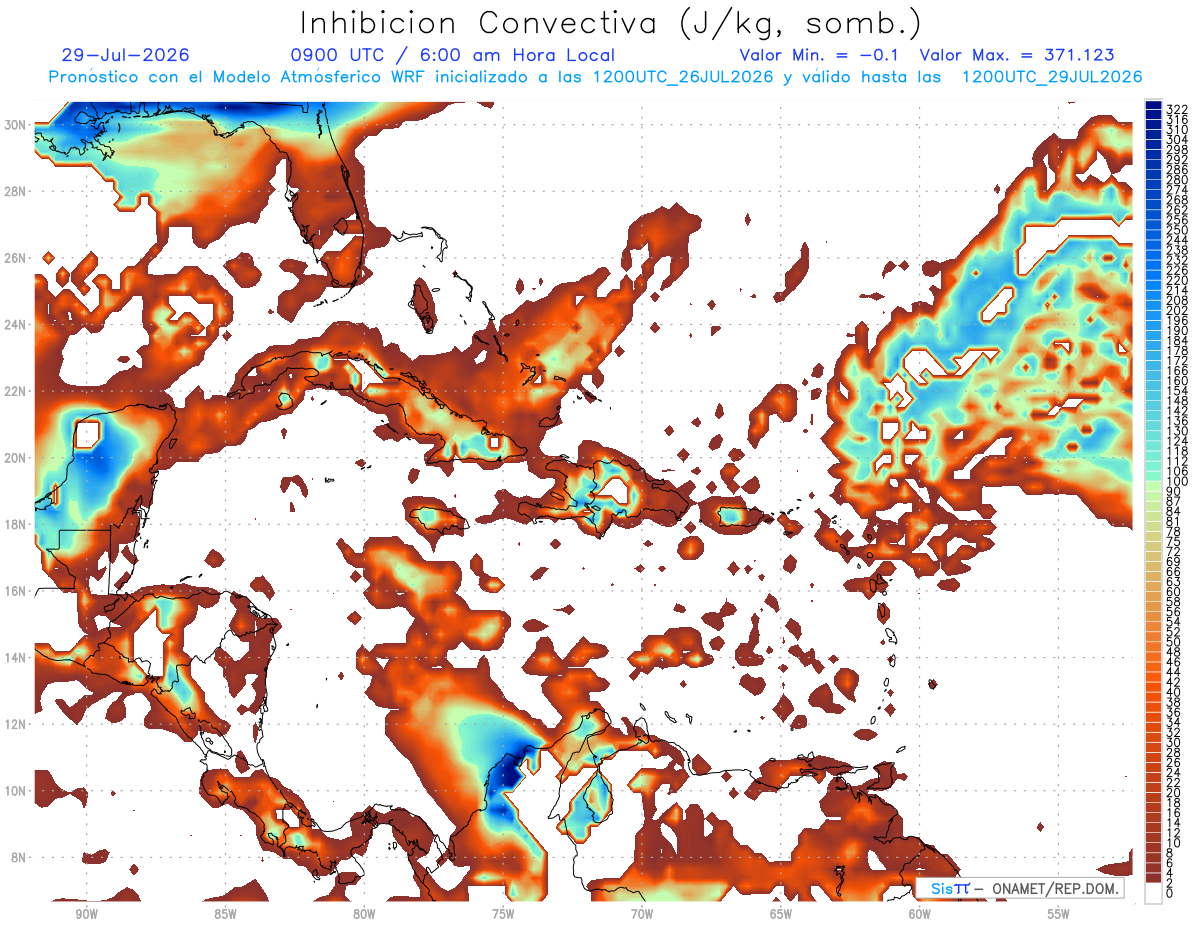The image size is (1200, 927).
Task: Click the "80W" longitude label
Action: click(364, 915)
